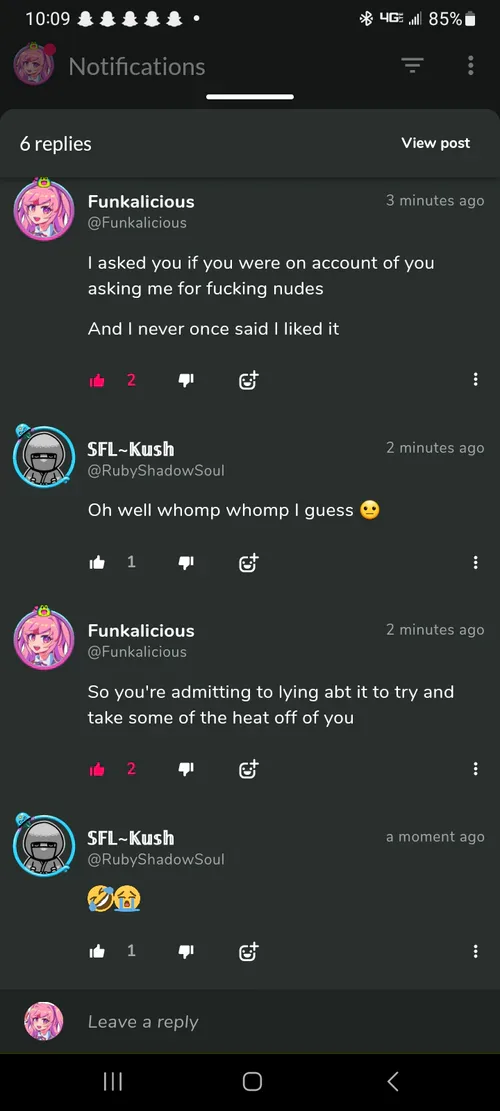Like the 'whomp whomp I guess' reply
This screenshot has height=1111, width=500.
pos(97,563)
